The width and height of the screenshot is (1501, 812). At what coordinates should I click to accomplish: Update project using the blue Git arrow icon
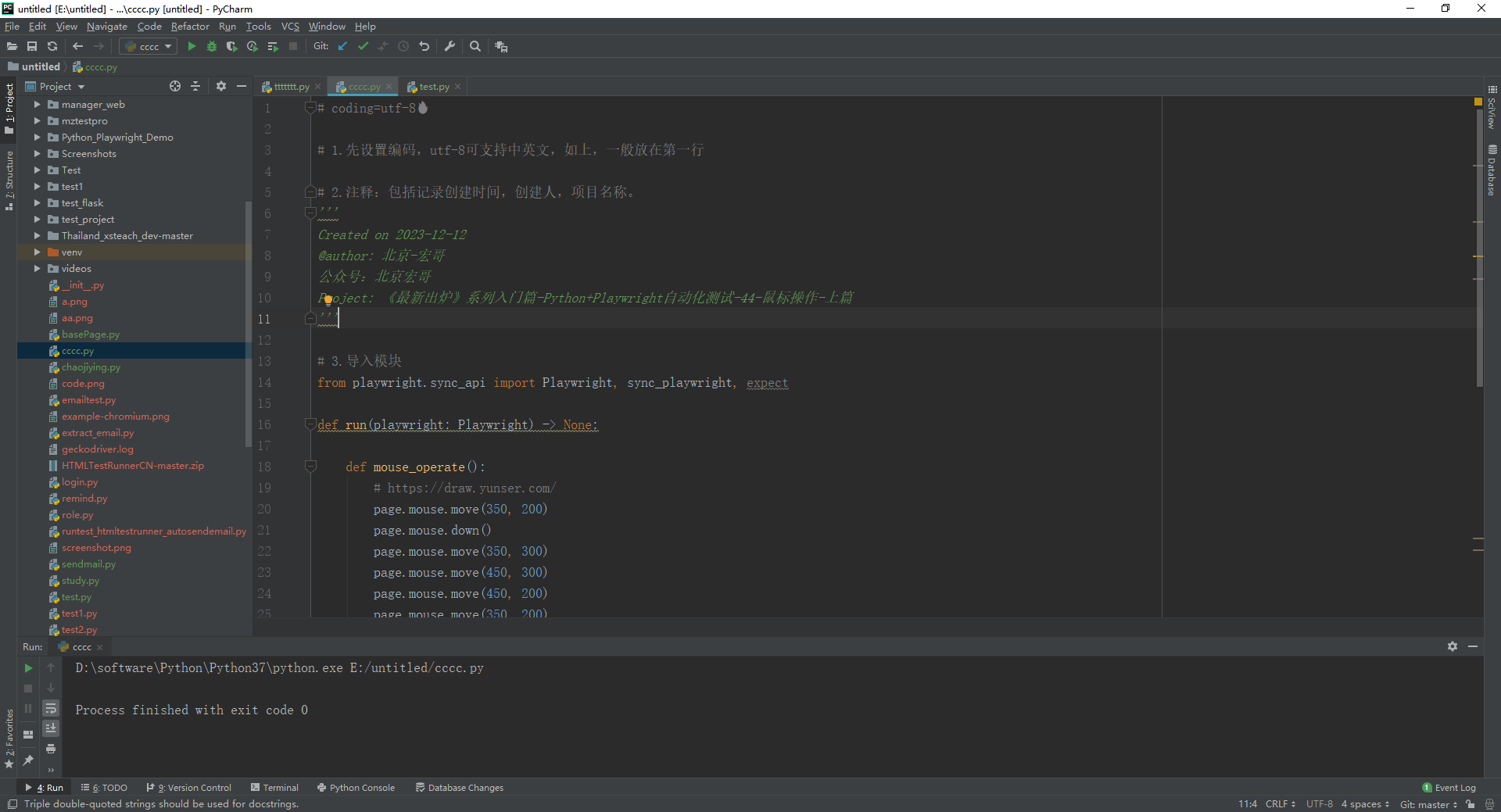(x=342, y=46)
